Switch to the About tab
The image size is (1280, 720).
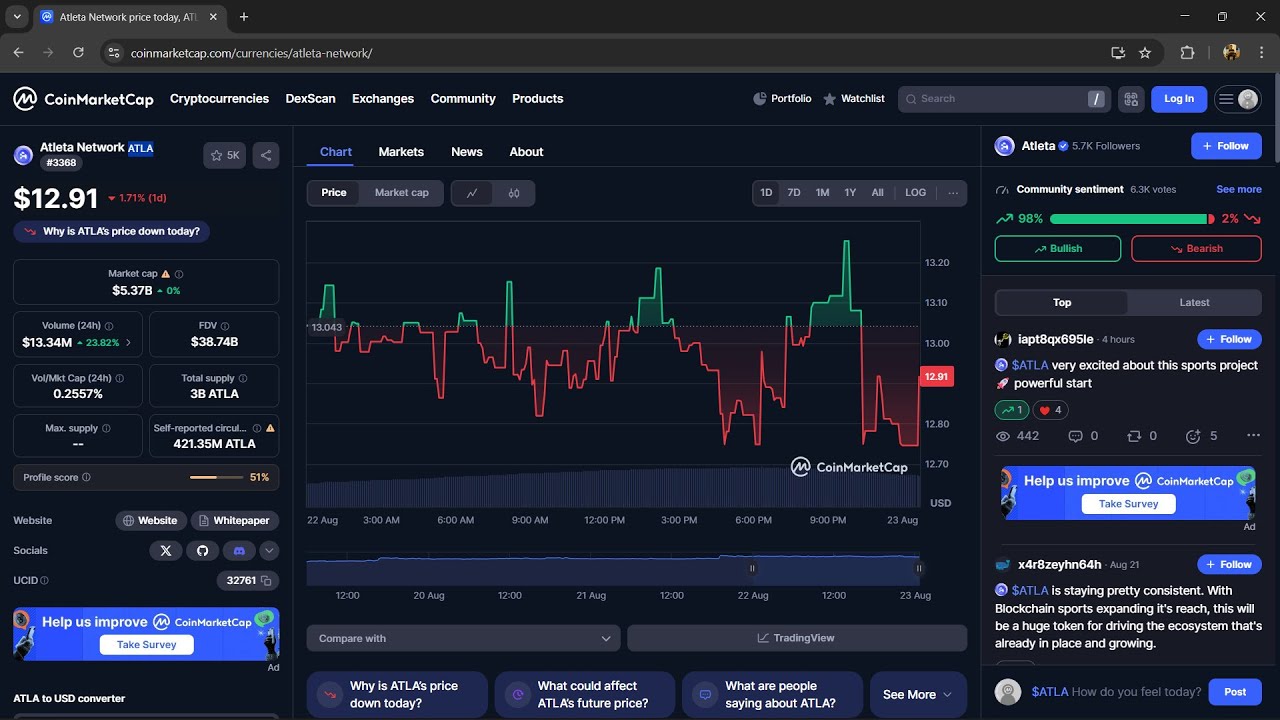tap(526, 152)
